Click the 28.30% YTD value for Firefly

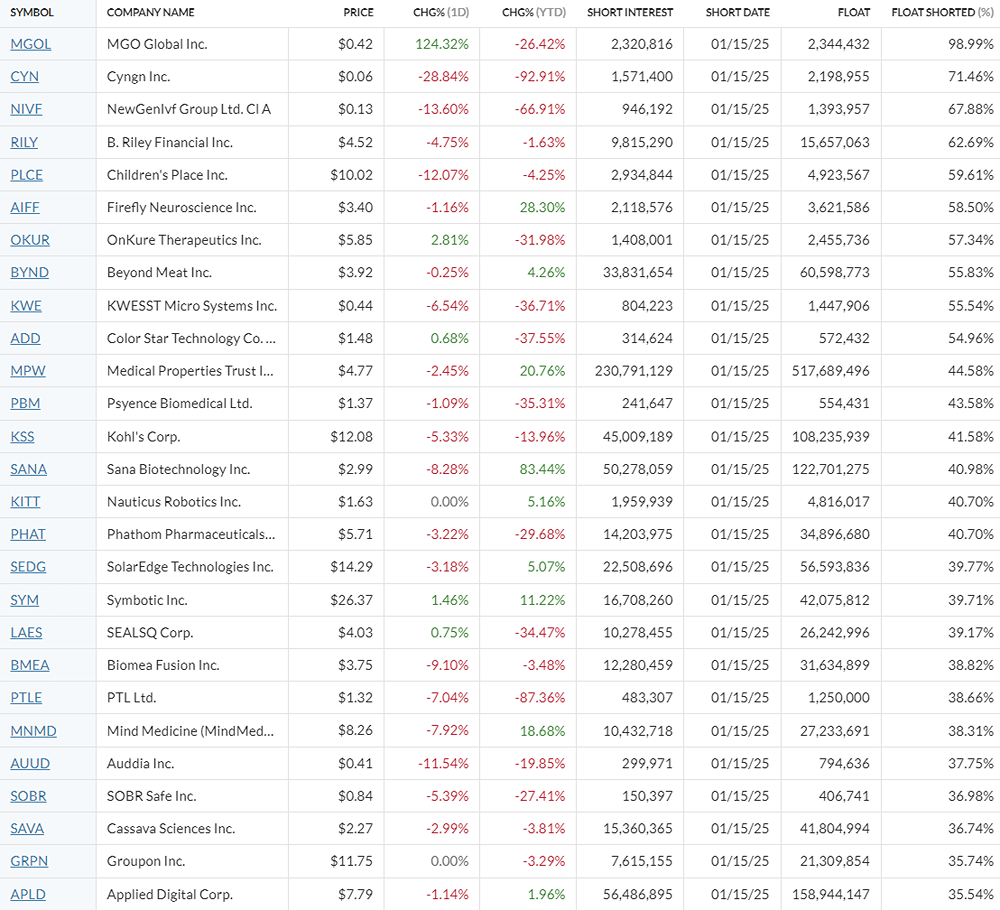[542, 207]
